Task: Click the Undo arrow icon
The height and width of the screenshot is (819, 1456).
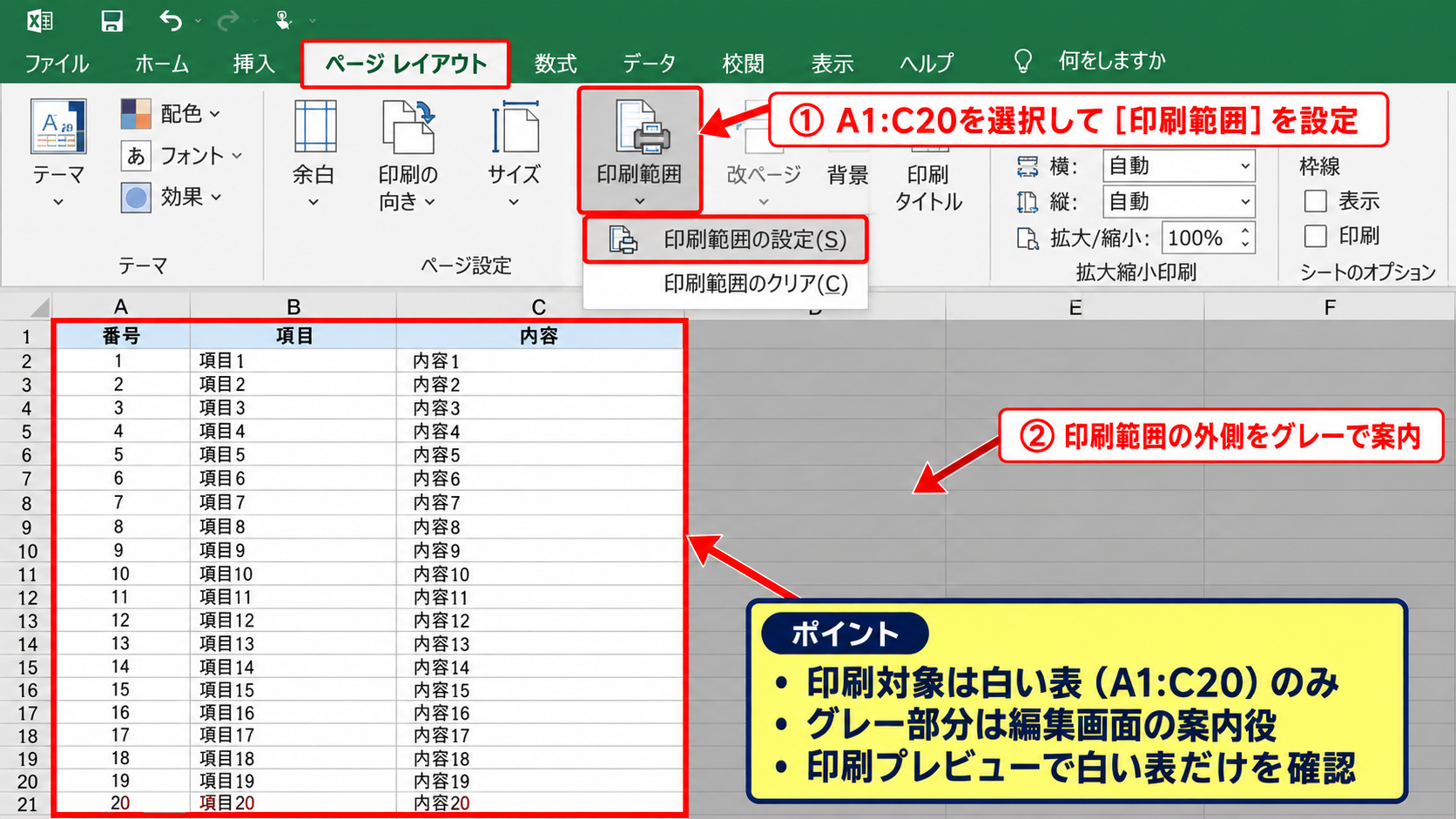Action: [171, 20]
